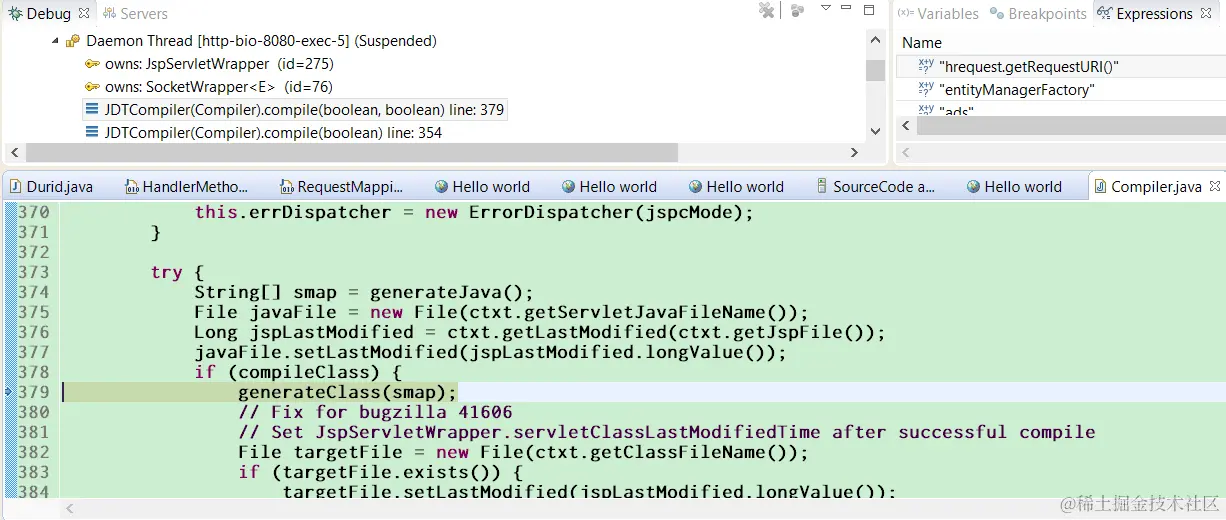This screenshot has height=520, width=1226.
Task: Click watch icon beside hrequest.getRequestURI()
Action: [x=926, y=66]
